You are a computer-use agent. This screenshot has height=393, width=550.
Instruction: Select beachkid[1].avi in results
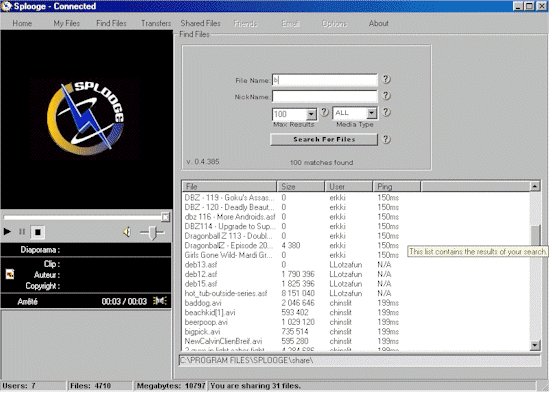tap(210, 312)
